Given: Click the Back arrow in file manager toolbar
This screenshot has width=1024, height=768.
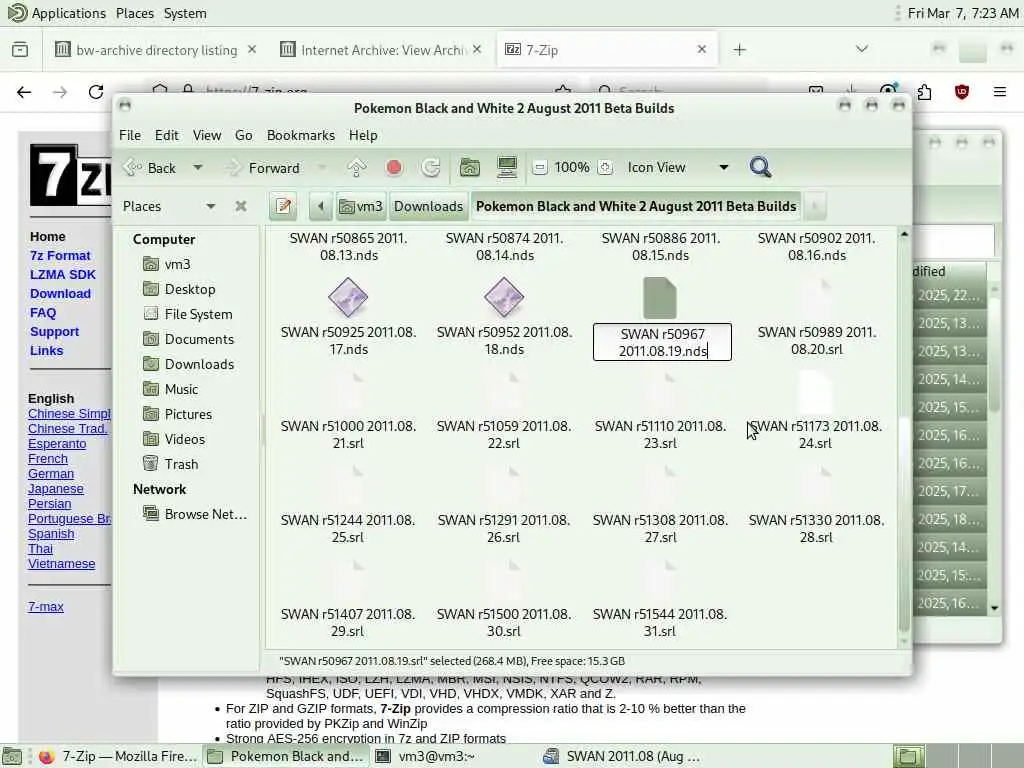Looking at the screenshot, I should tap(150, 168).
